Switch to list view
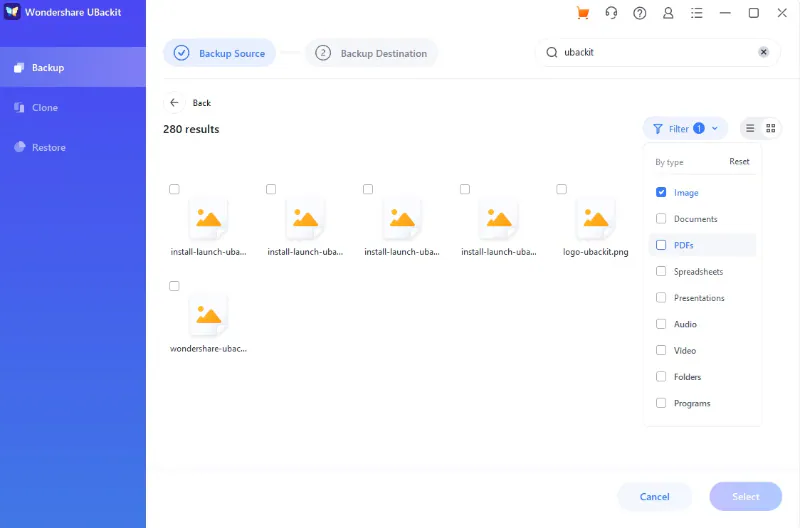This screenshot has height=528, width=800. click(750, 129)
